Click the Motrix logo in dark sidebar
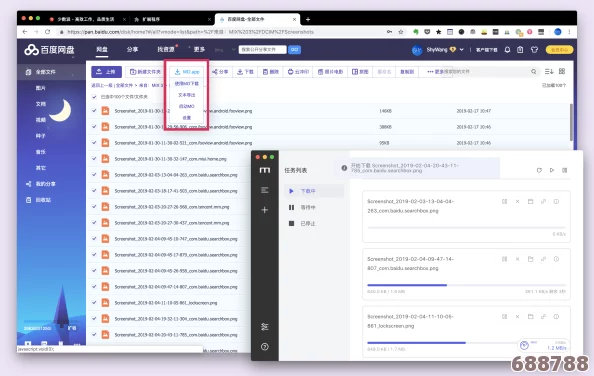 click(265, 170)
